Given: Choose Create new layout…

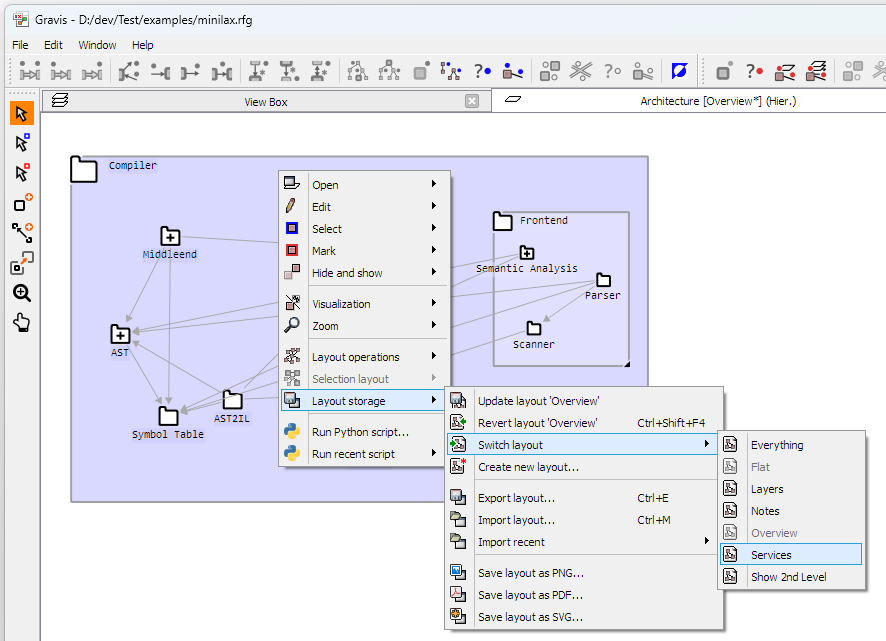Looking at the screenshot, I should 584,467.
